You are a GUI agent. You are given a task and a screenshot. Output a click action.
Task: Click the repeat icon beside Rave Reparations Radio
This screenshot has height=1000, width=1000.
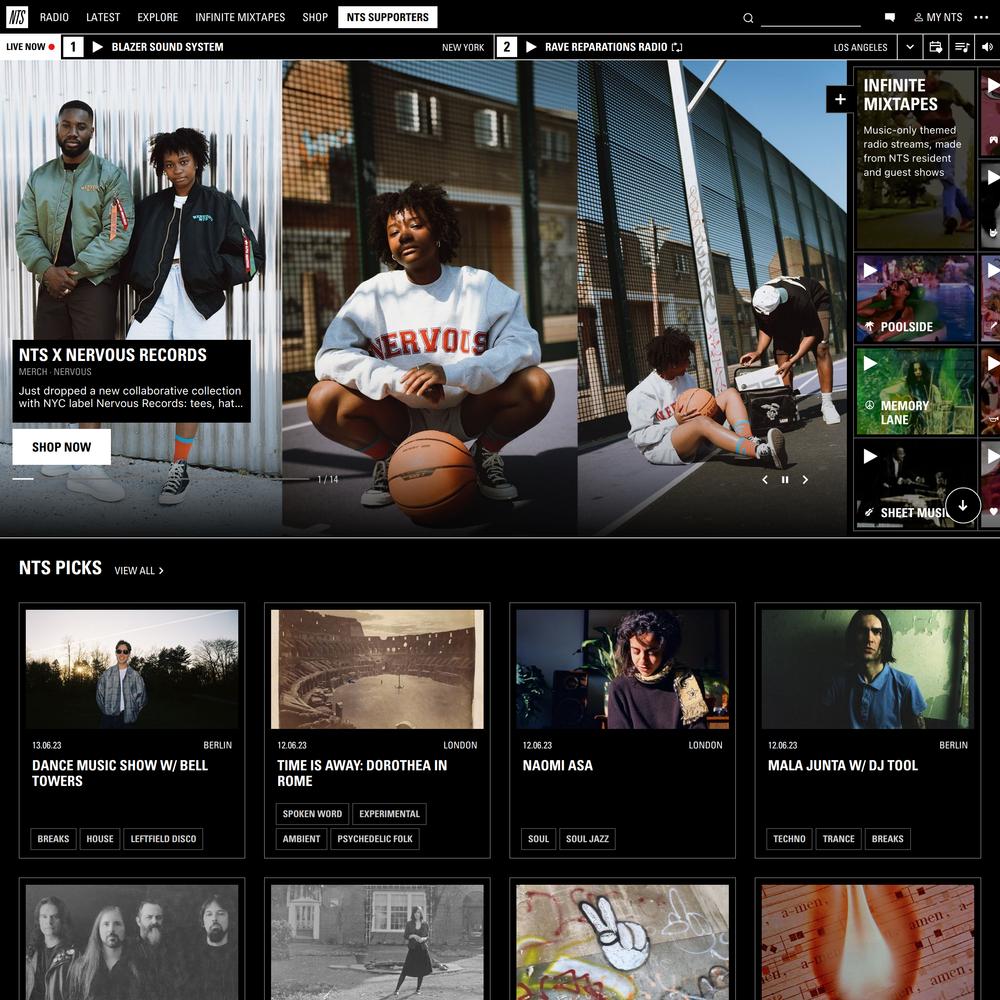(677, 47)
